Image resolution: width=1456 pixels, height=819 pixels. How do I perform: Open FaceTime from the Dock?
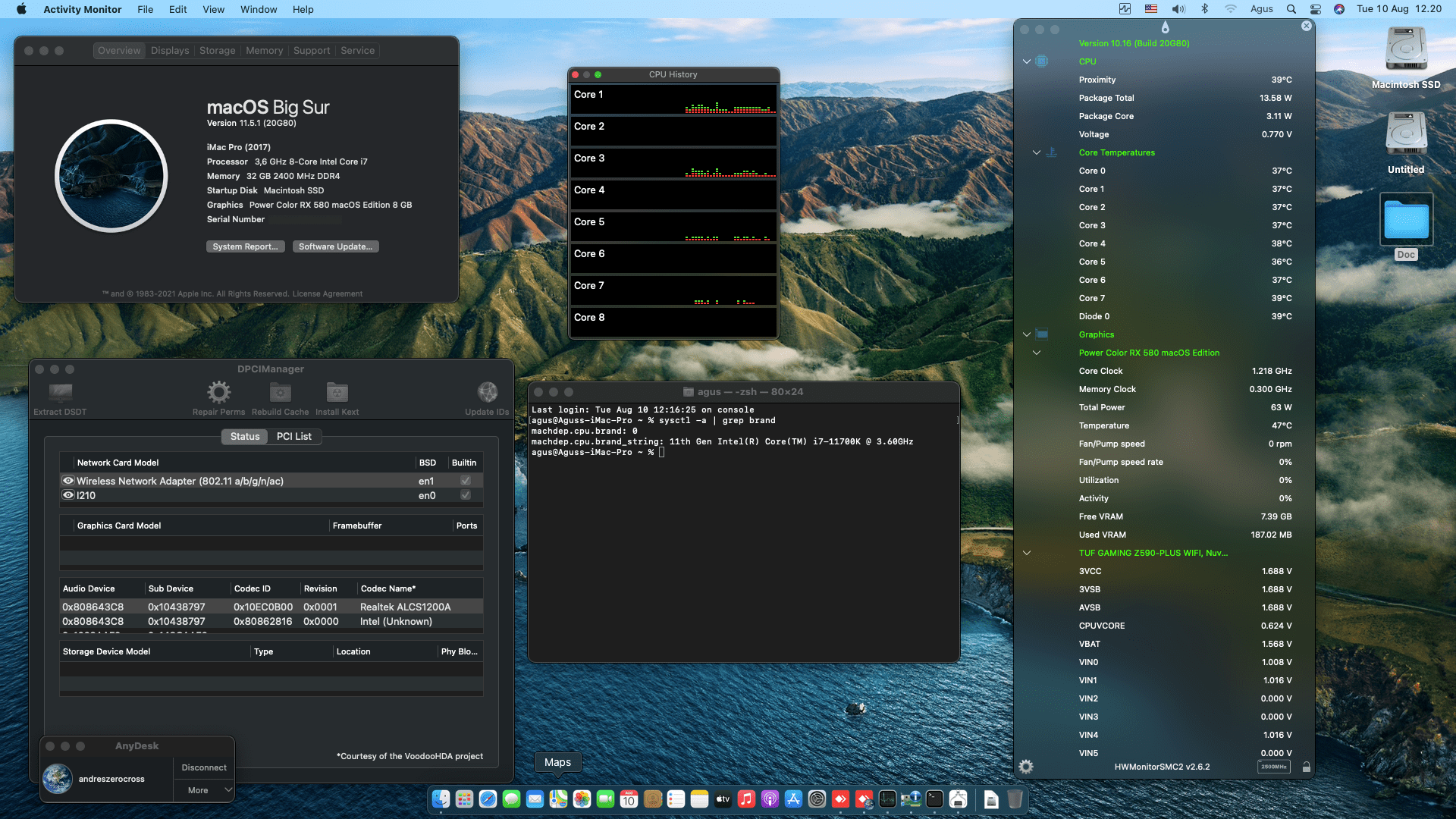tap(605, 799)
